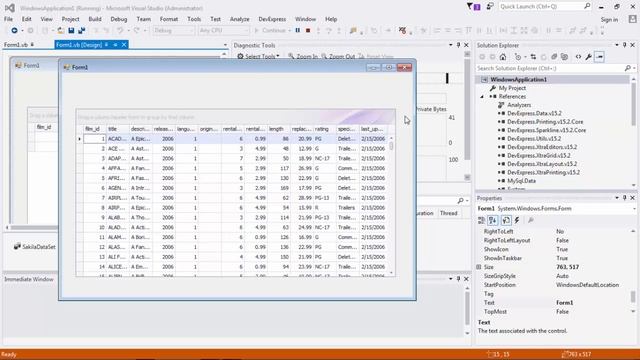
Task: Stop debugging with red stop button
Action: (x=308, y=31)
